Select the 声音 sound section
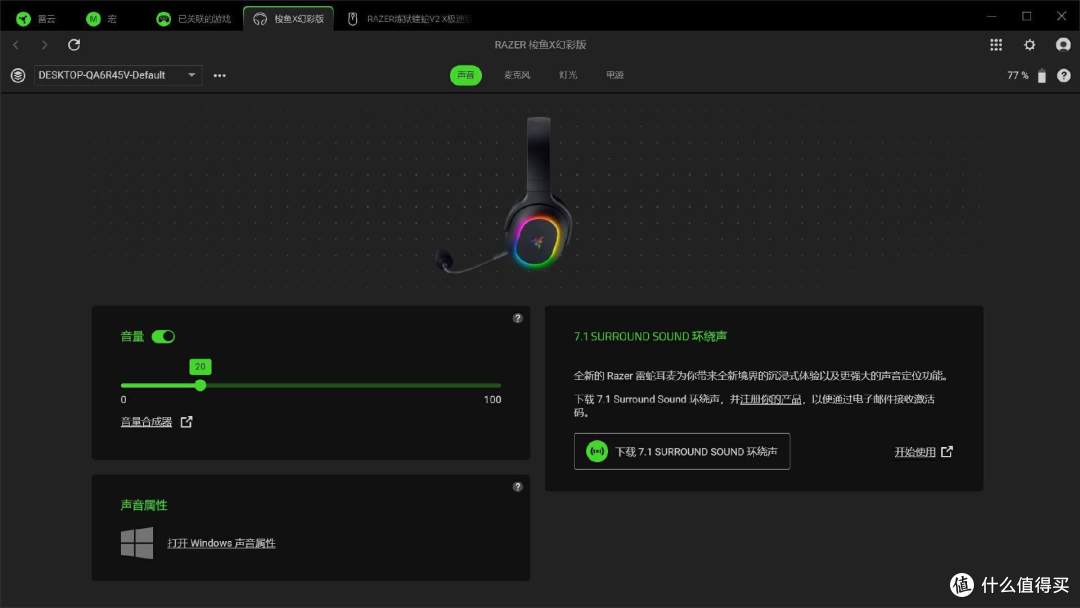 coord(466,75)
